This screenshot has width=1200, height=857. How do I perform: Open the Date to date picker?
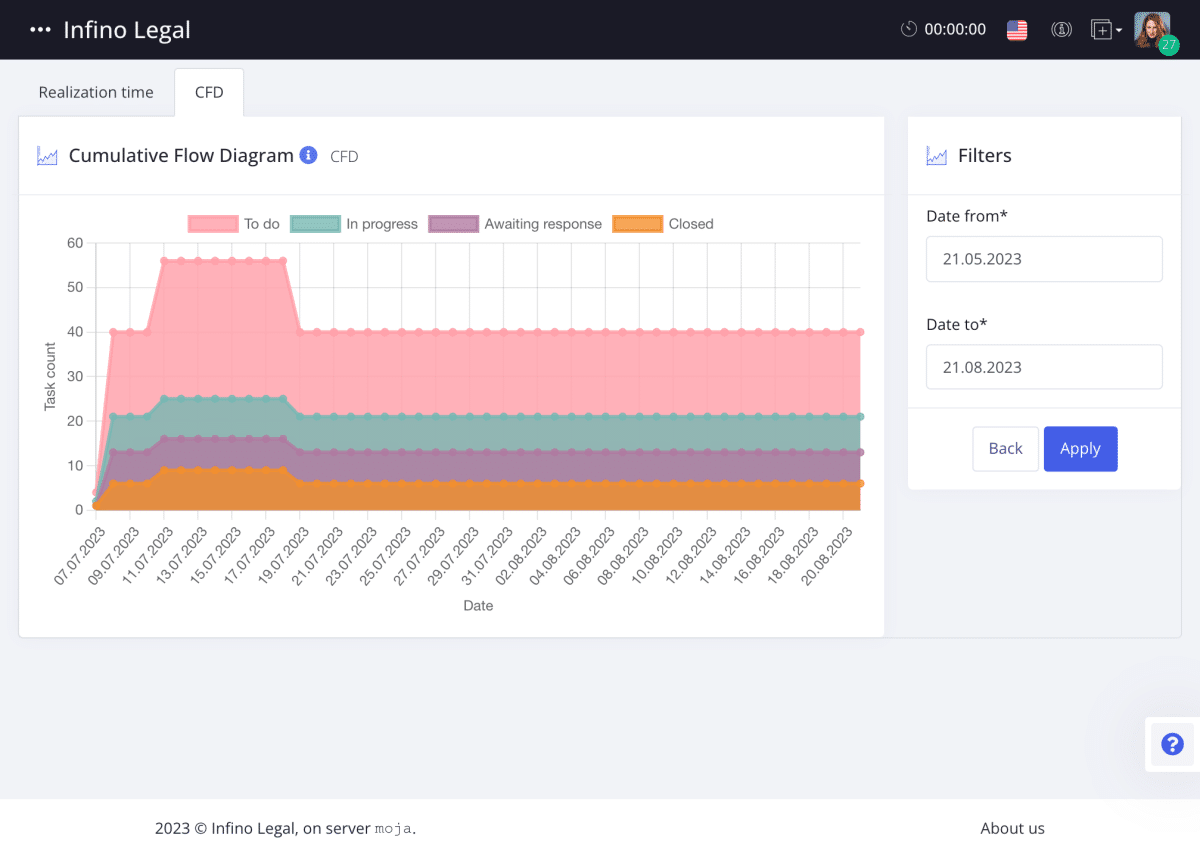click(1044, 367)
